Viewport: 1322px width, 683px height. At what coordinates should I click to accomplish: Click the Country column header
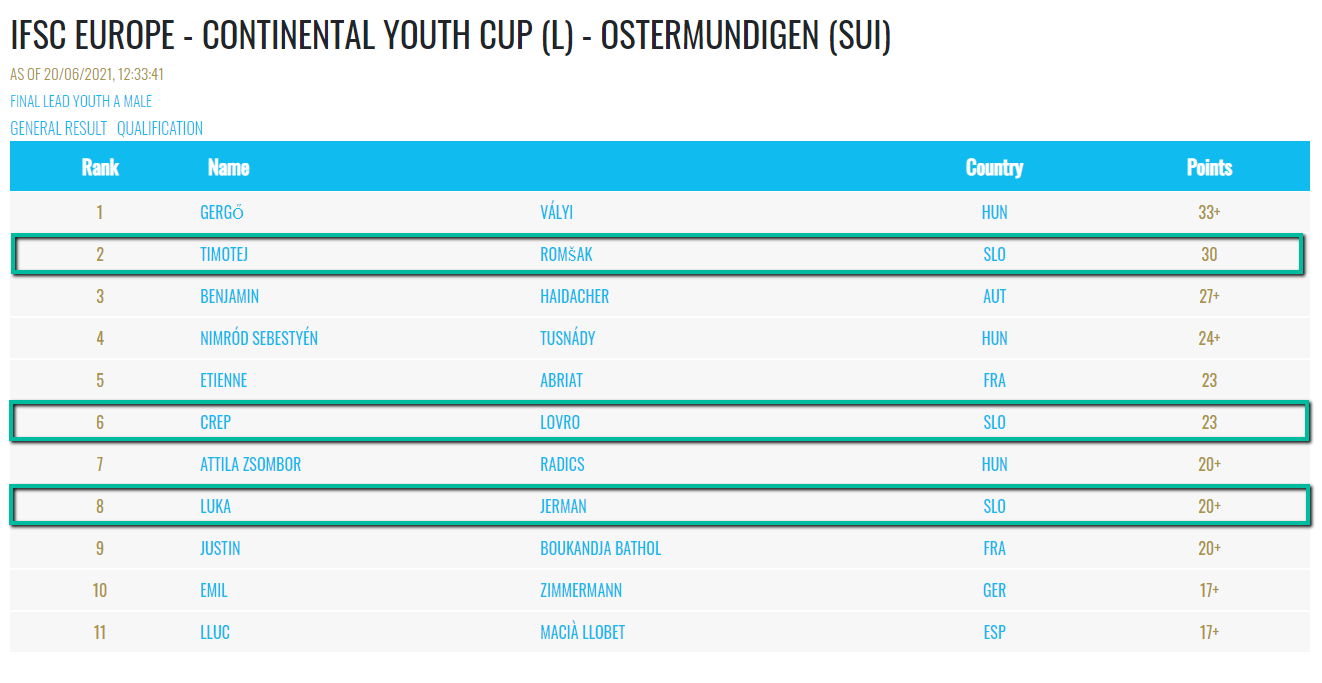click(994, 167)
